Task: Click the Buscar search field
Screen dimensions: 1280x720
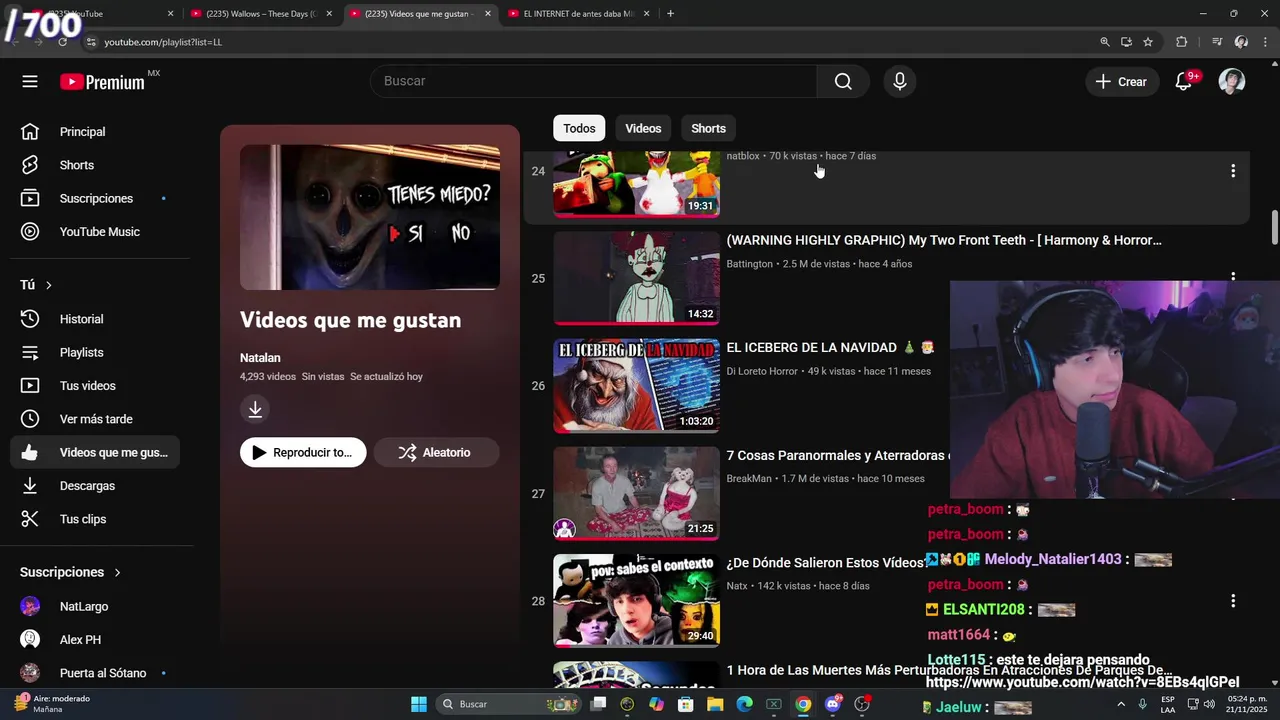Action: click(595, 81)
